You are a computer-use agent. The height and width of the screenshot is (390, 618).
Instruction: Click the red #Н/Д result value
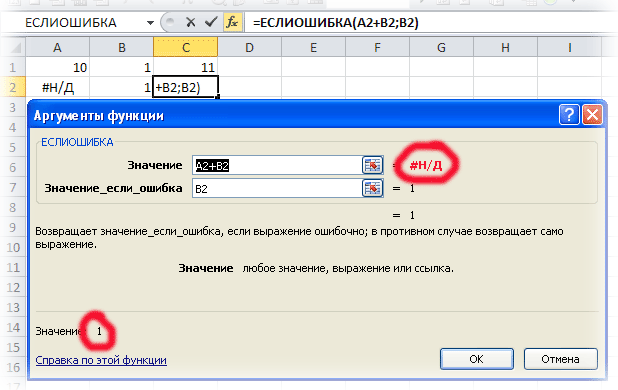(426, 165)
